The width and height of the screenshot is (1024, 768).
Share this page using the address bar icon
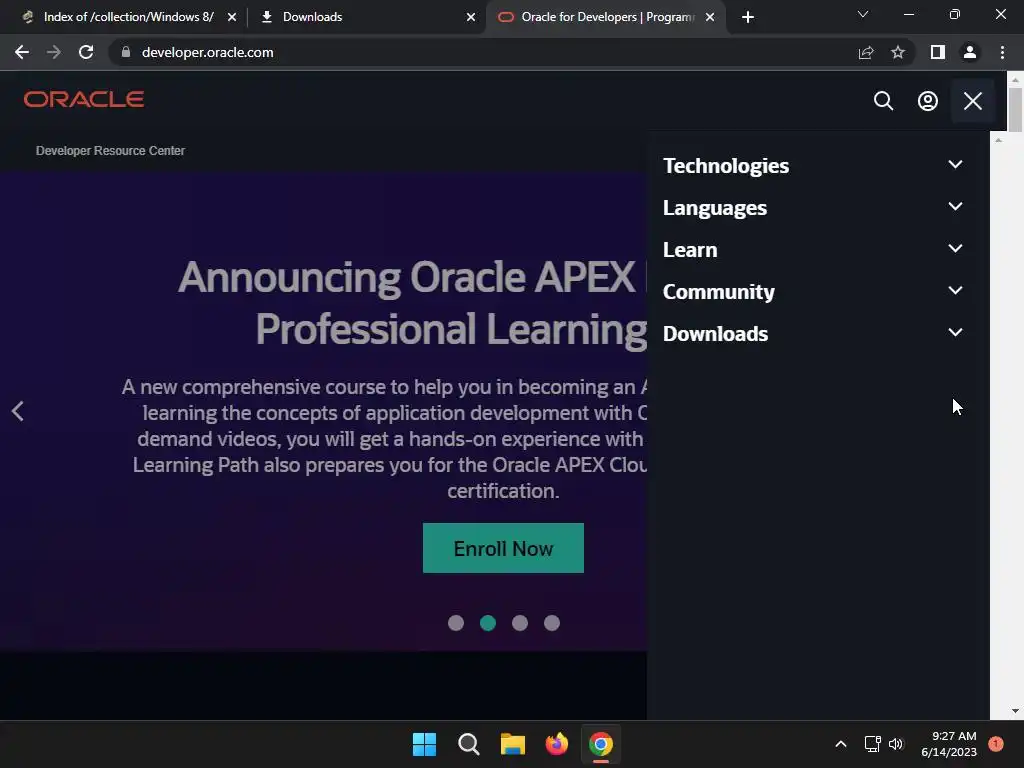[x=866, y=52]
